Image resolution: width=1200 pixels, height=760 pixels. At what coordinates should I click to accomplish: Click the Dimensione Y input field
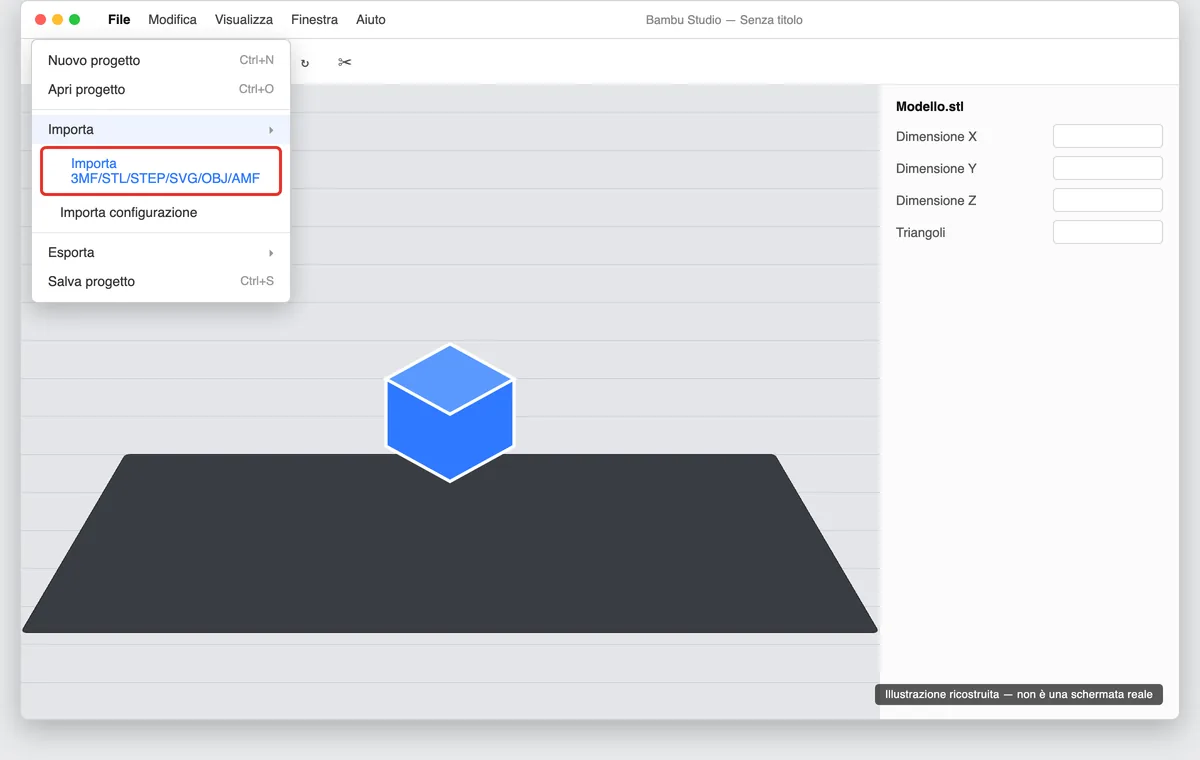(x=1108, y=168)
